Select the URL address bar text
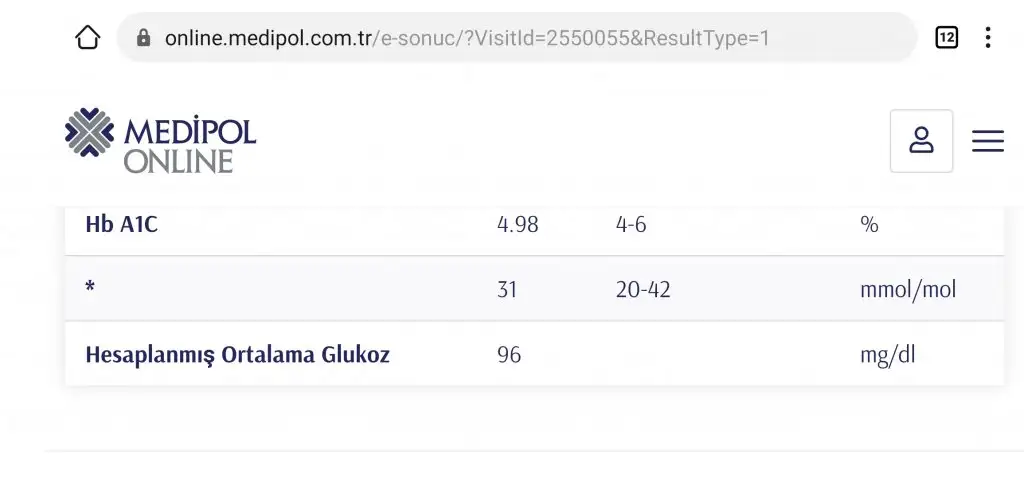This screenshot has height=479, width=1024. pyautogui.click(x=467, y=39)
